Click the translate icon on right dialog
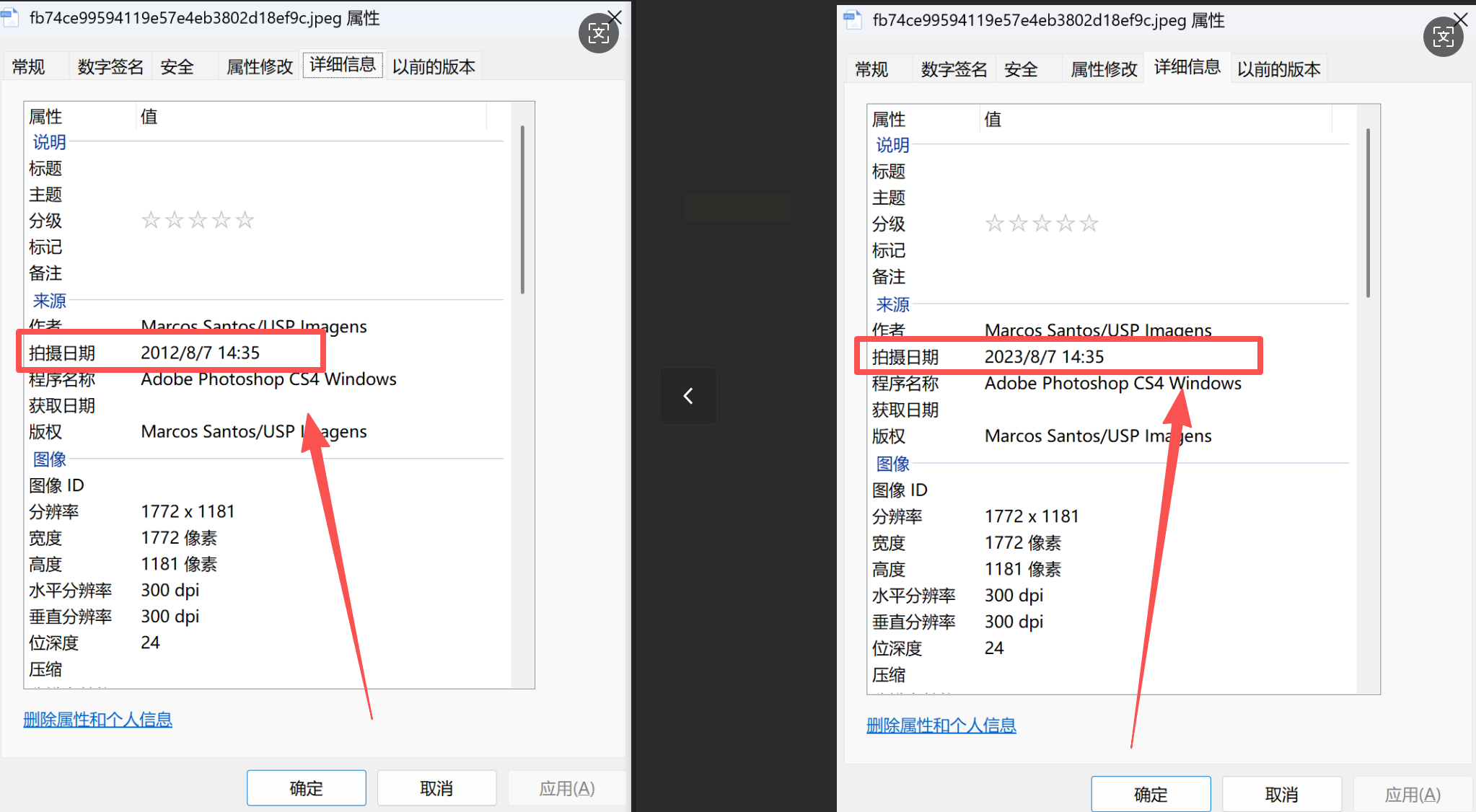The width and height of the screenshot is (1476, 812). coord(1443,37)
